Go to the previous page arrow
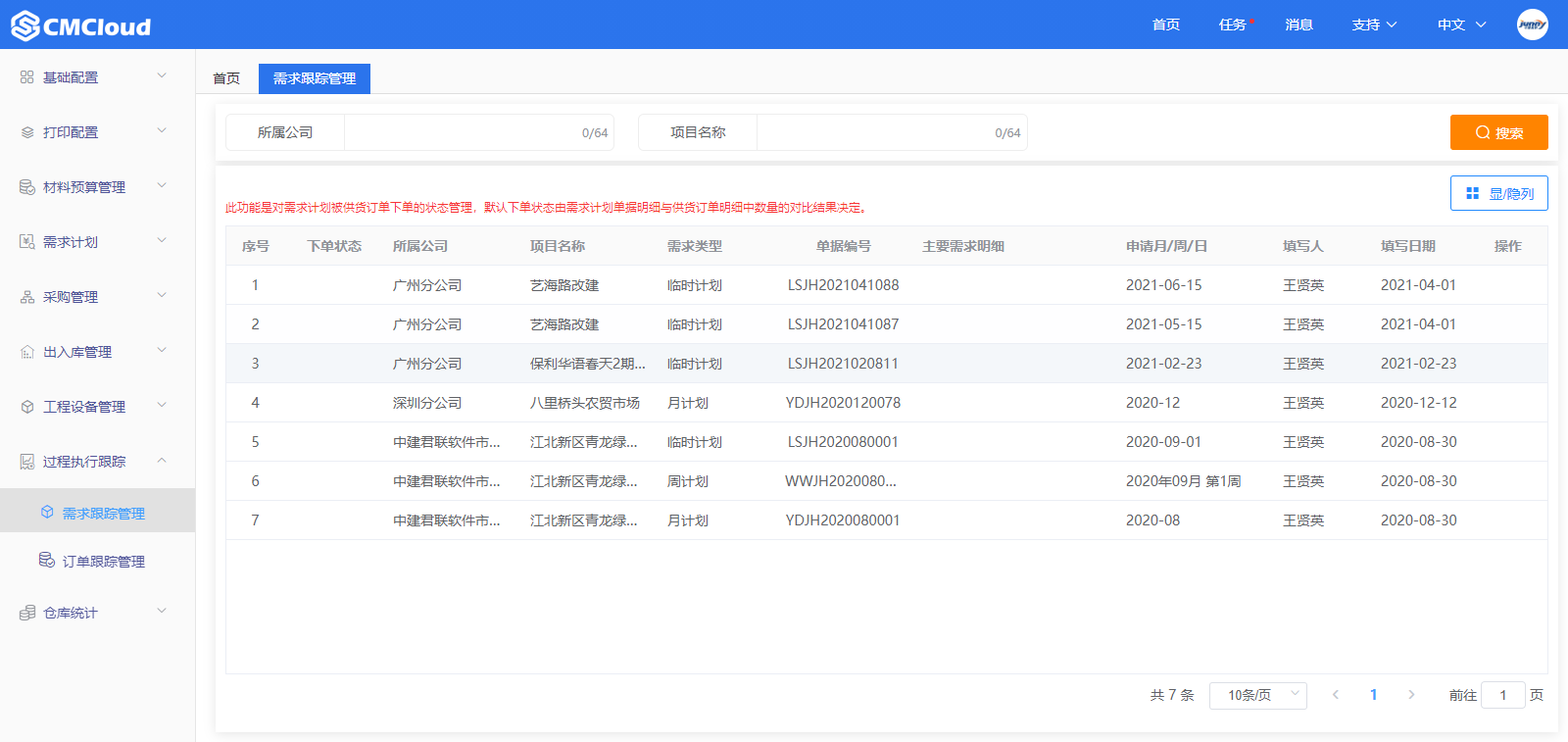Viewport: 1568px width, 742px height. coord(1335,694)
